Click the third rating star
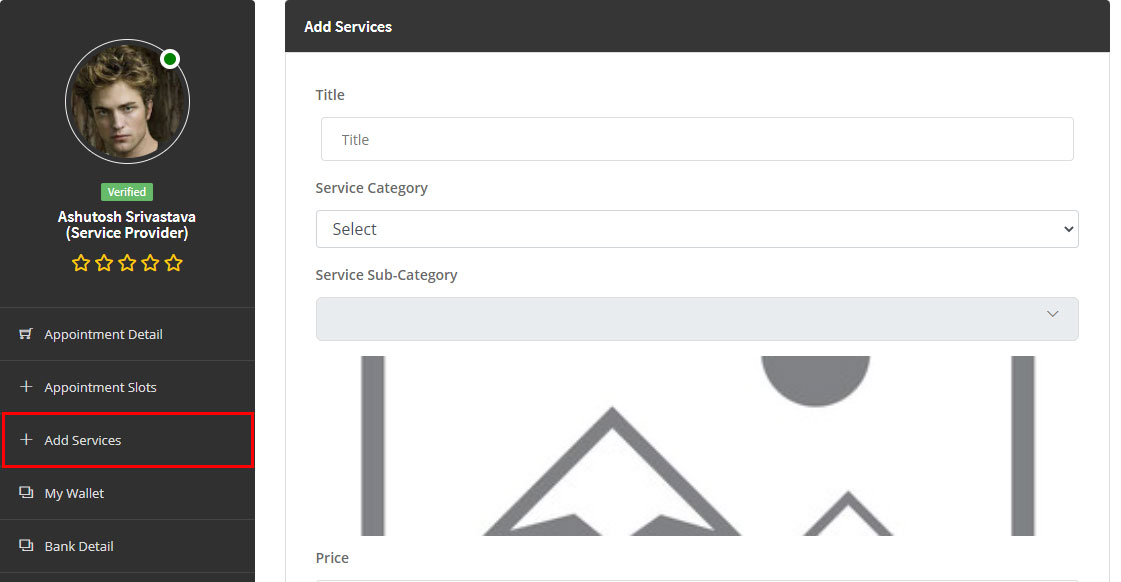 (127, 263)
